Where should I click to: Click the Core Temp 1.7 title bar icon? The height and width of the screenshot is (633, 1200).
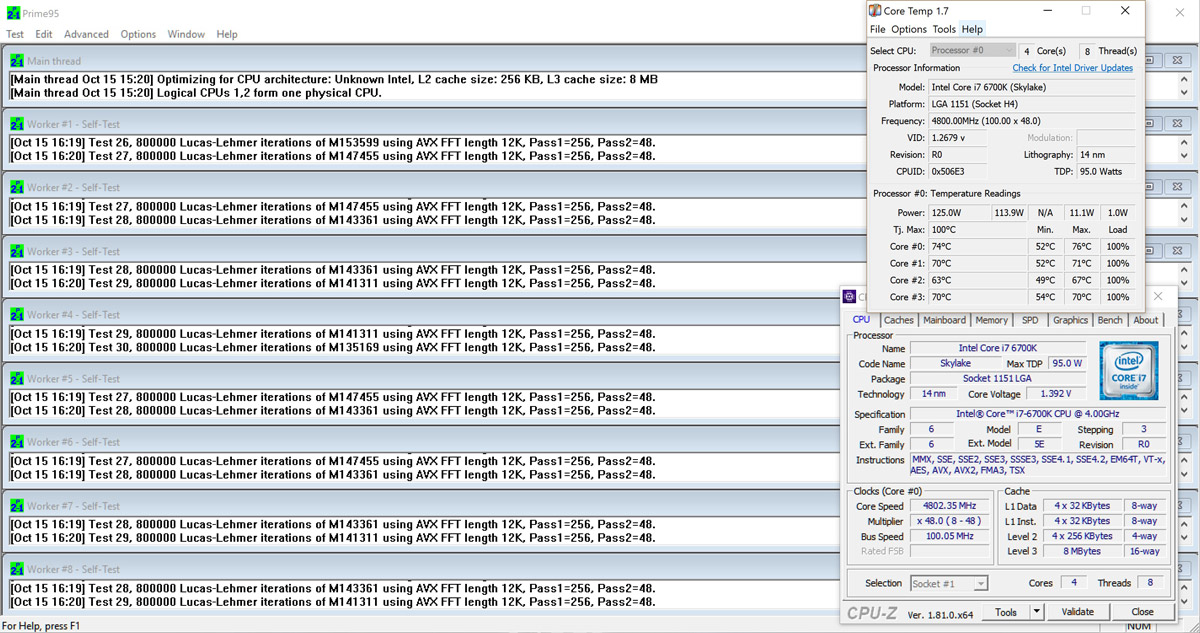coord(875,11)
